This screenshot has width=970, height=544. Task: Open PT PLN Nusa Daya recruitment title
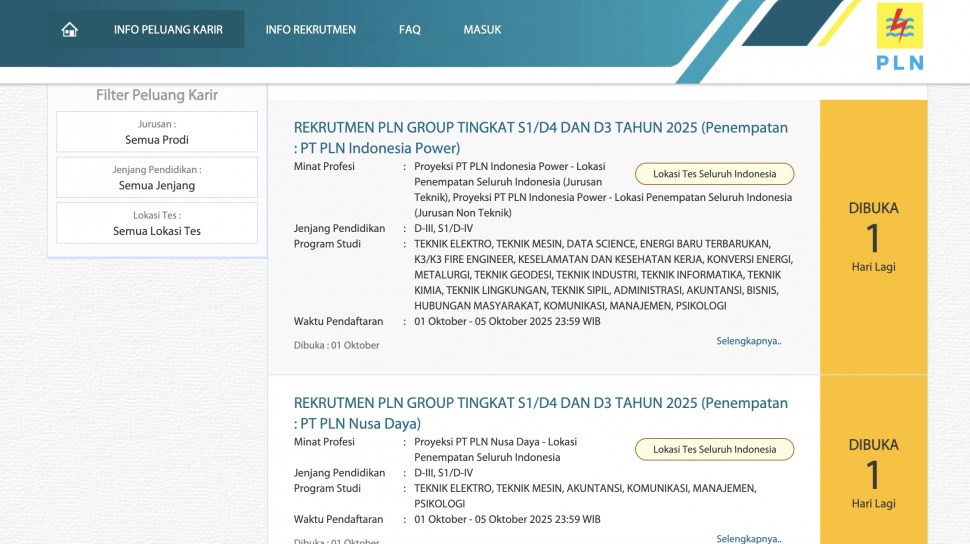click(x=541, y=413)
